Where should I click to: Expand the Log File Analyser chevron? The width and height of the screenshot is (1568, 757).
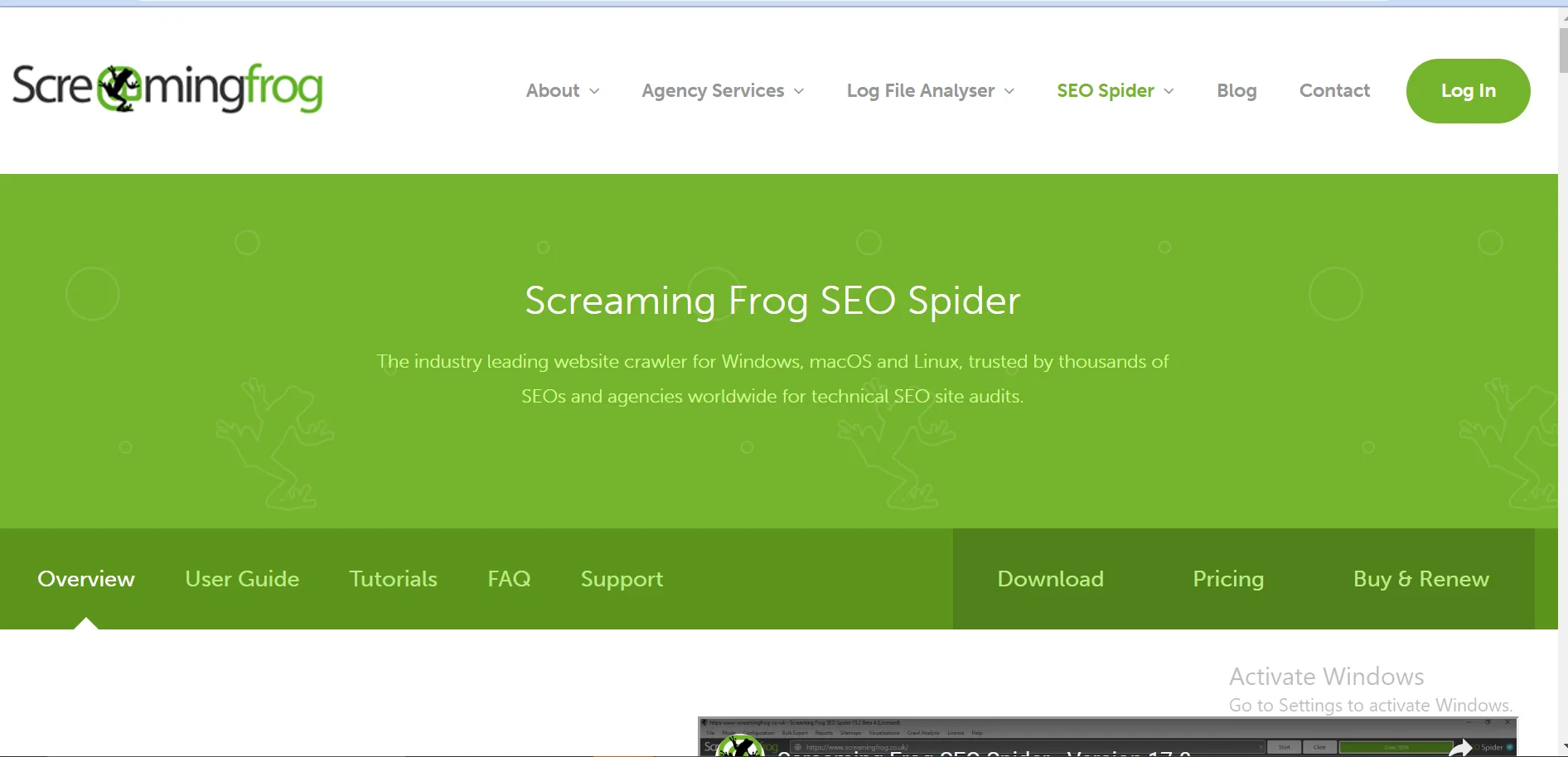click(1009, 91)
